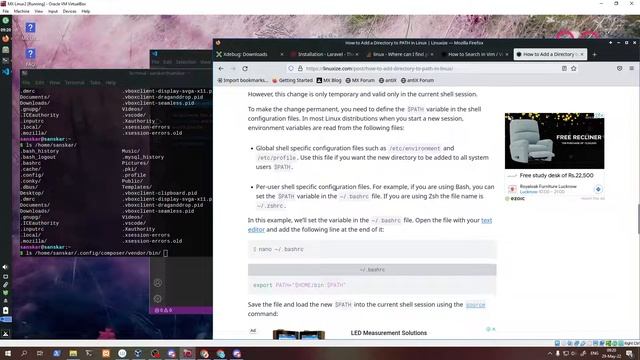
Task: Follow the 'text editor' hyperlink in article
Action: [487, 220]
